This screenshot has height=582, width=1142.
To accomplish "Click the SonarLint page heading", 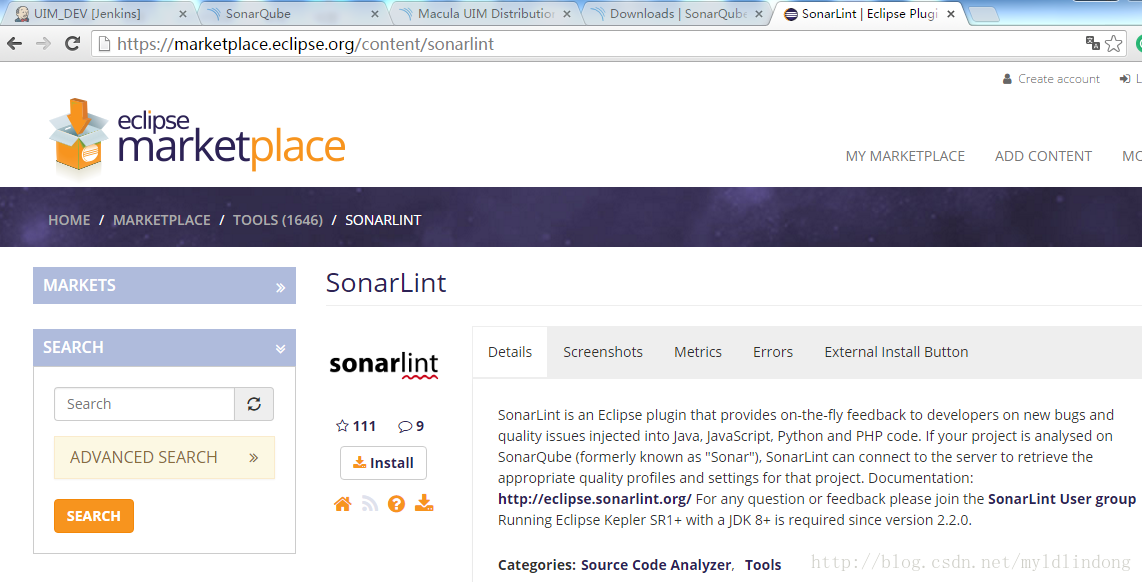I will (x=386, y=283).
